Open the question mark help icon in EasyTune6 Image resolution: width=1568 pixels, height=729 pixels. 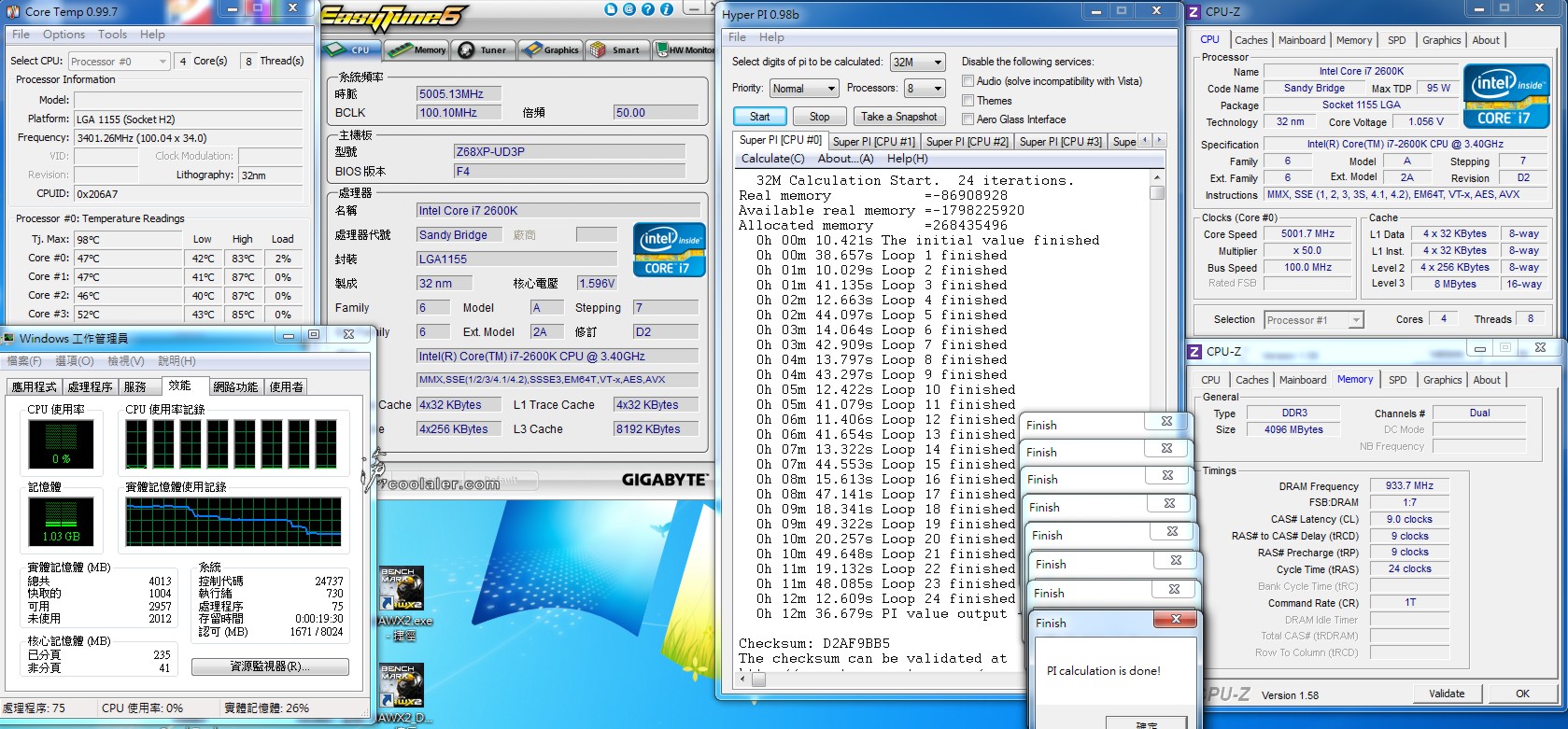(648, 10)
